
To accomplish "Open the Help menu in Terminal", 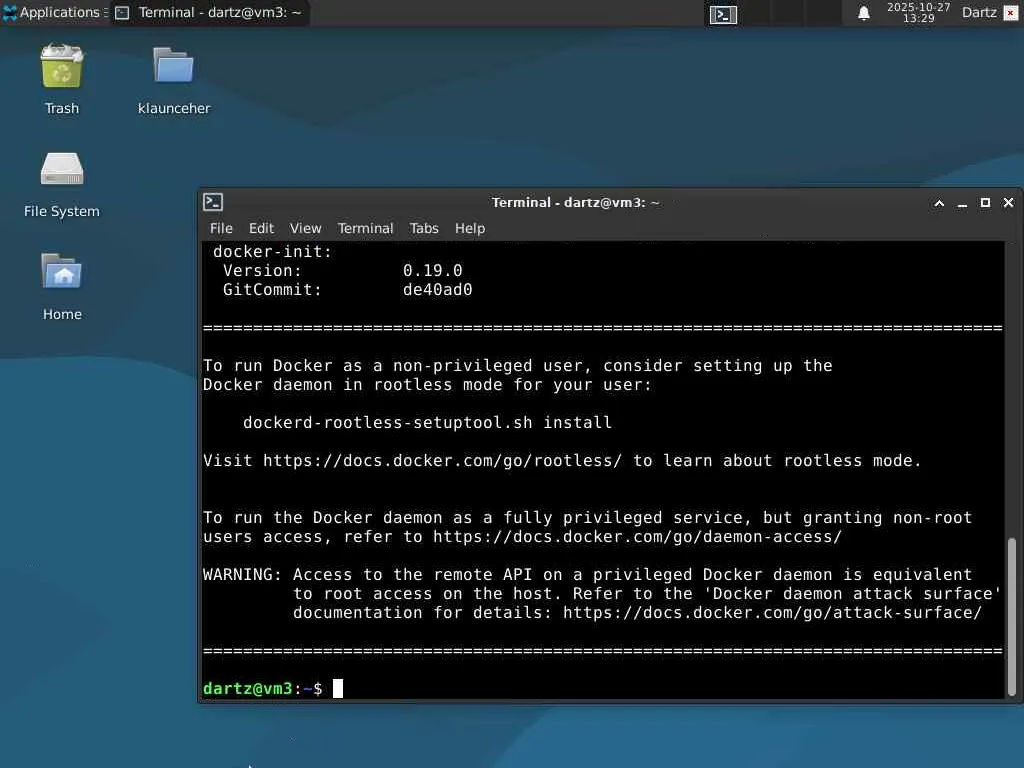I will [470, 228].
